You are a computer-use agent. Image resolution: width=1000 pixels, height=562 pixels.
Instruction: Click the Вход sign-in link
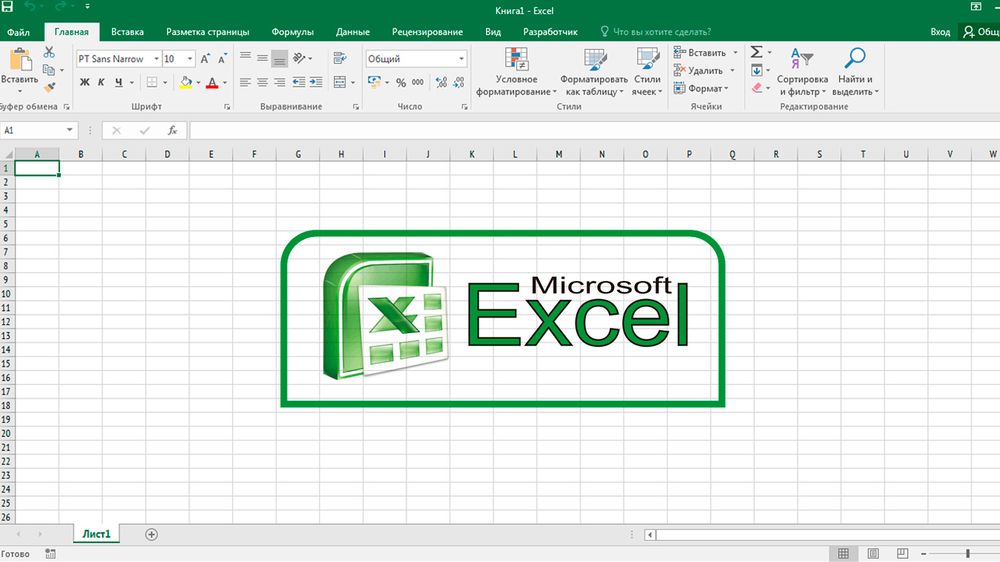coord(940,32)
